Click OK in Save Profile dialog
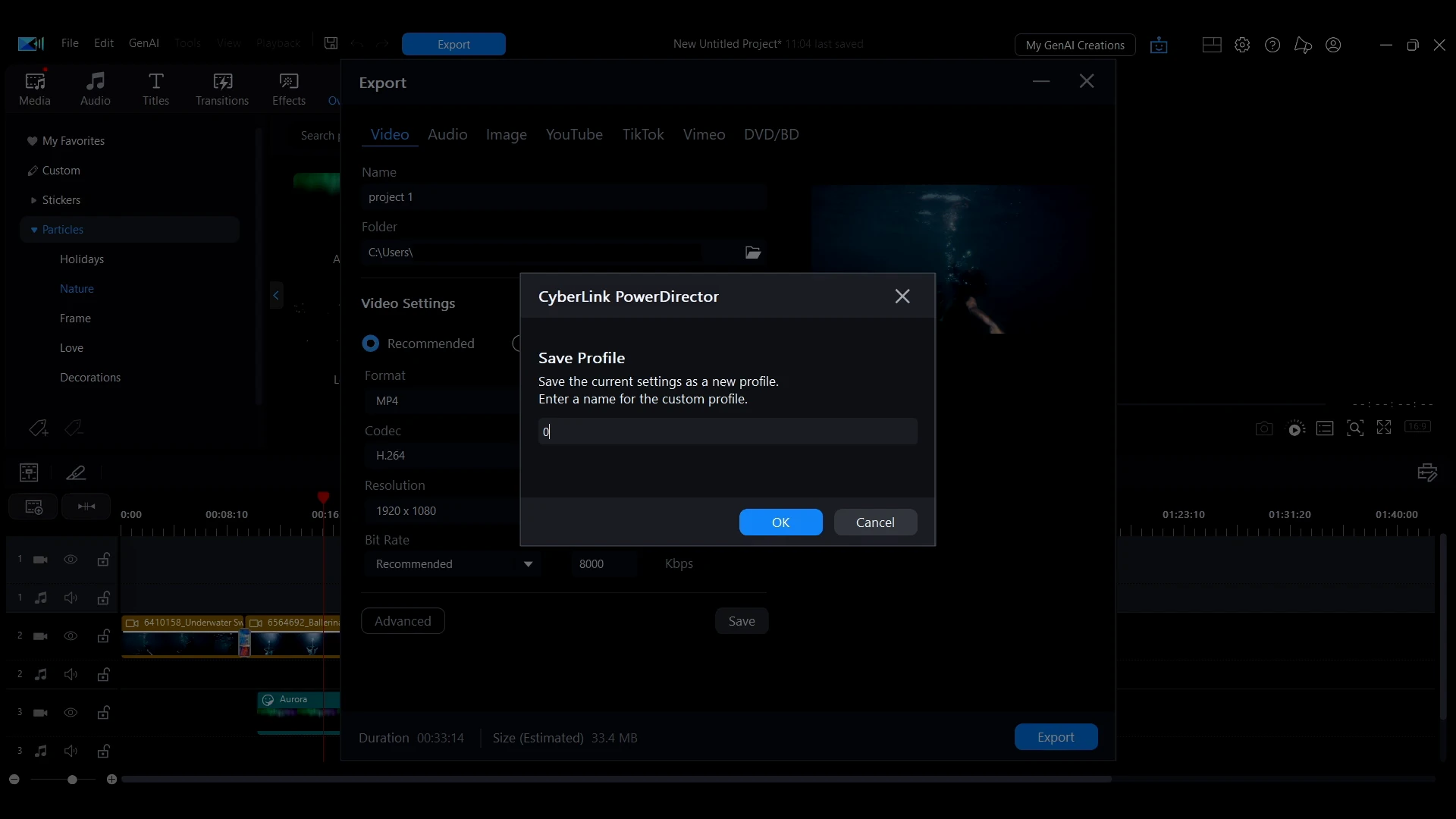 (780, 522)
